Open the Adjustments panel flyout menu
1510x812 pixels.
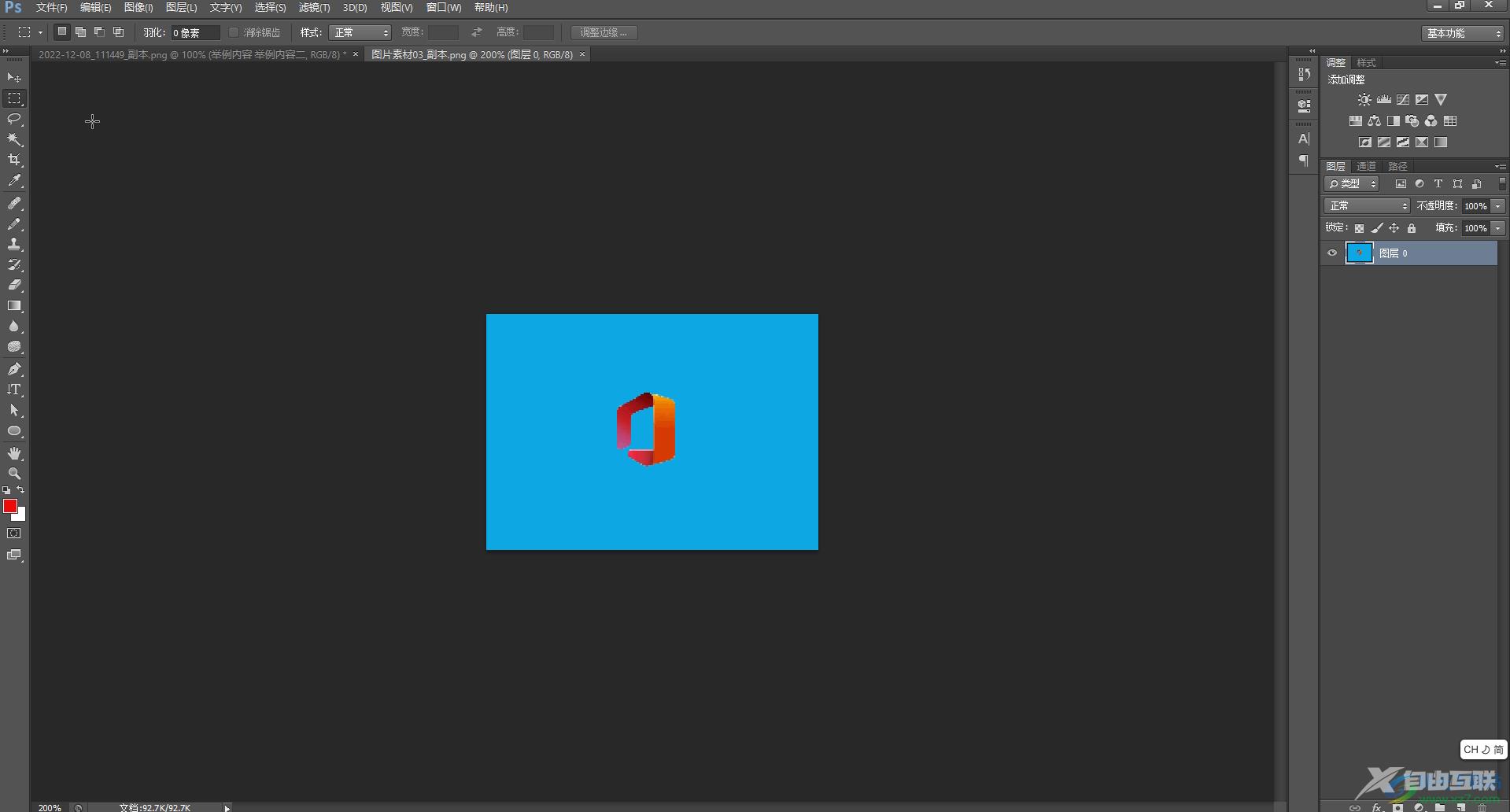(1501, 62)
